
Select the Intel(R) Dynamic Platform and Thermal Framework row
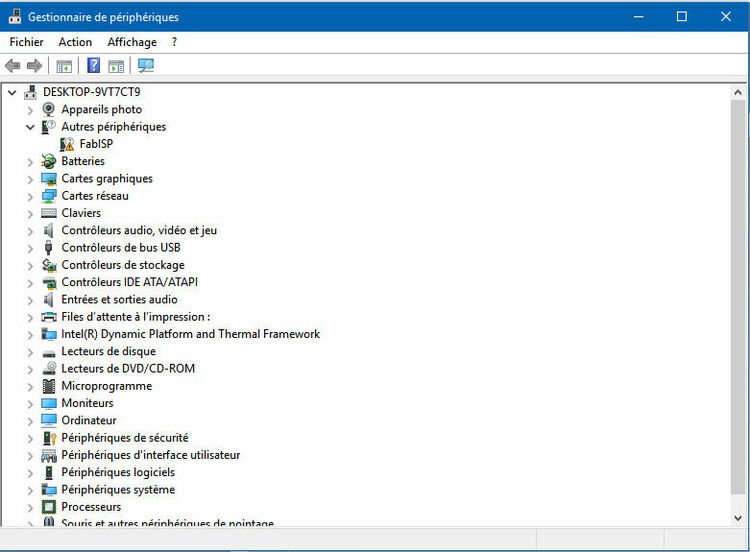[x=190, y=334]
